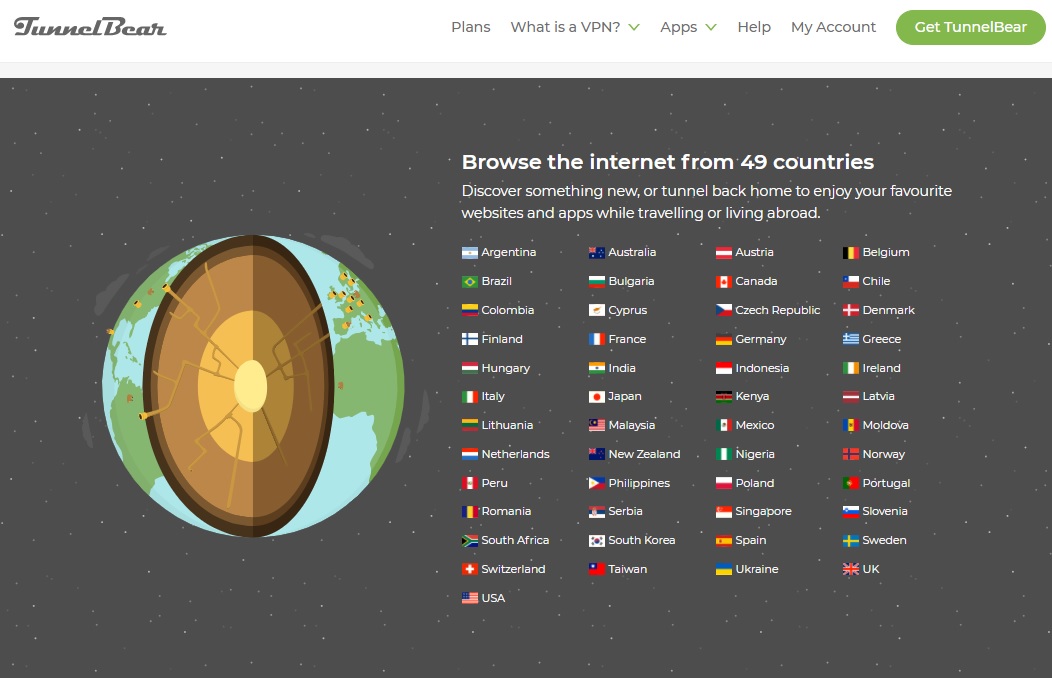Click the Austria flag icon
Screen dimensions: 1052x678
[x=724, y=253]
